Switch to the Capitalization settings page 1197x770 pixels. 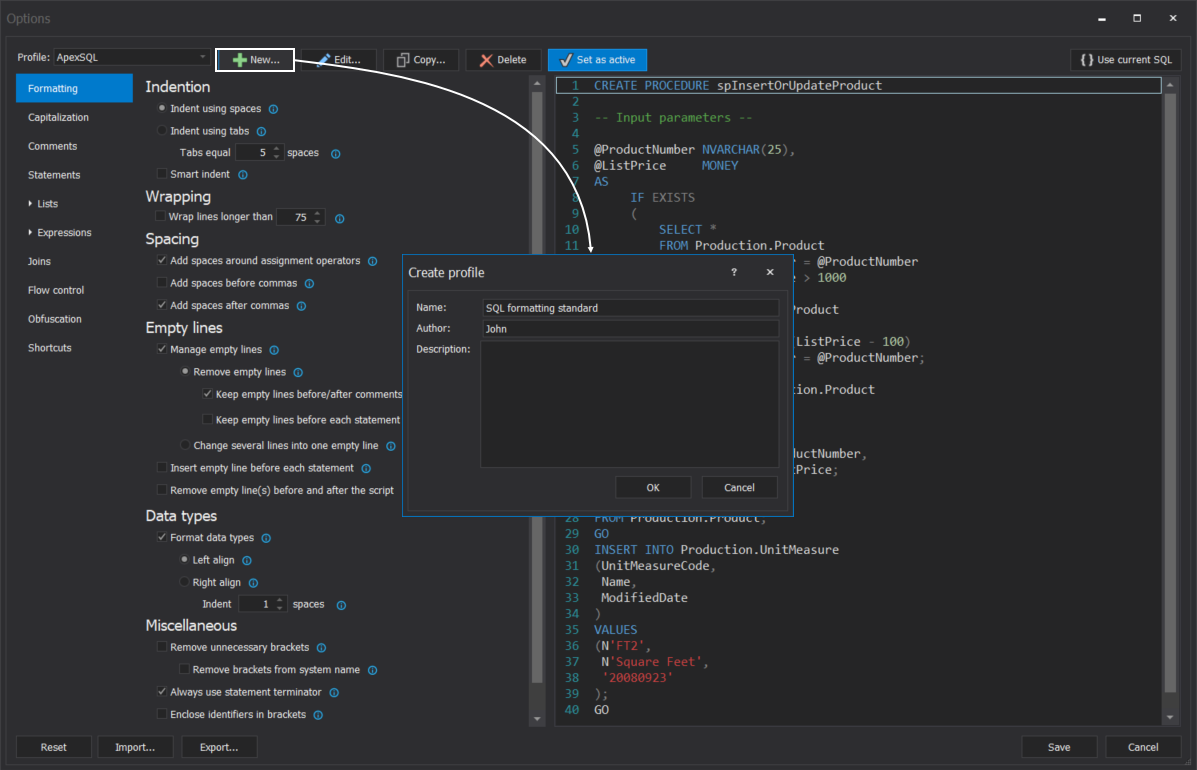(x=60, y=117)
